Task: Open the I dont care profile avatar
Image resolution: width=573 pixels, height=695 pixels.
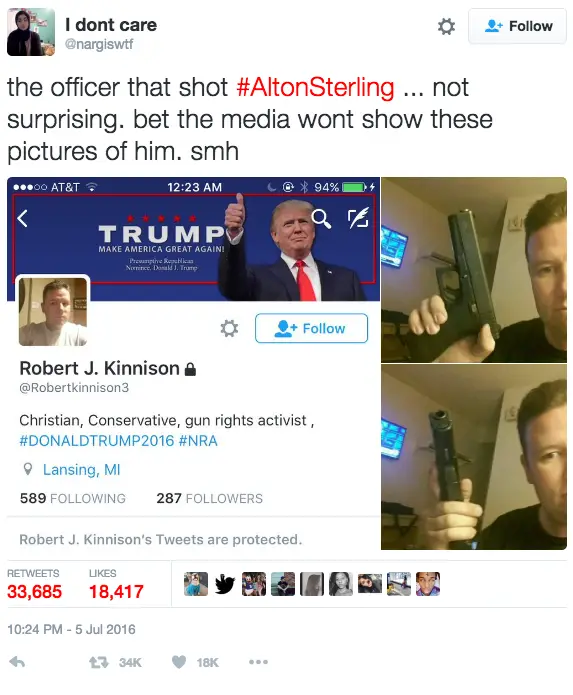Action: (x=31, y=32)
